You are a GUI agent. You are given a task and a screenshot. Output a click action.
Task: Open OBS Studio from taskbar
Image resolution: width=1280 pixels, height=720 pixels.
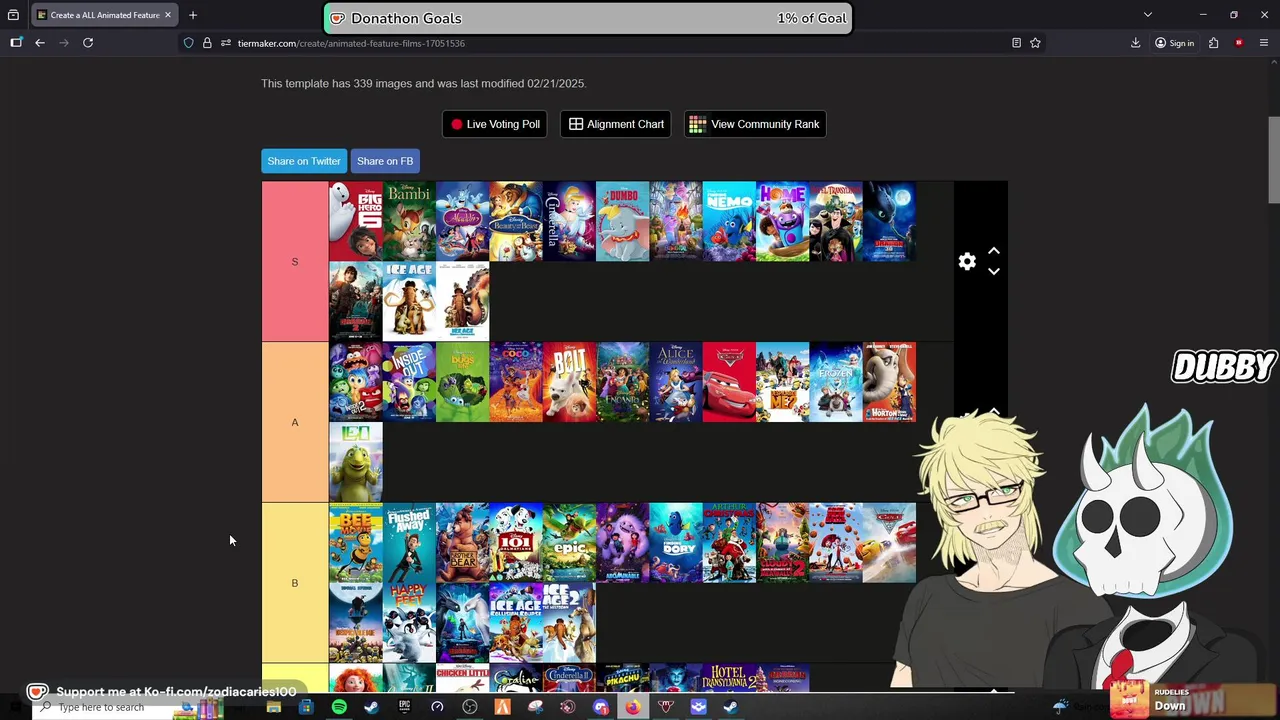(x=470, y=707)
